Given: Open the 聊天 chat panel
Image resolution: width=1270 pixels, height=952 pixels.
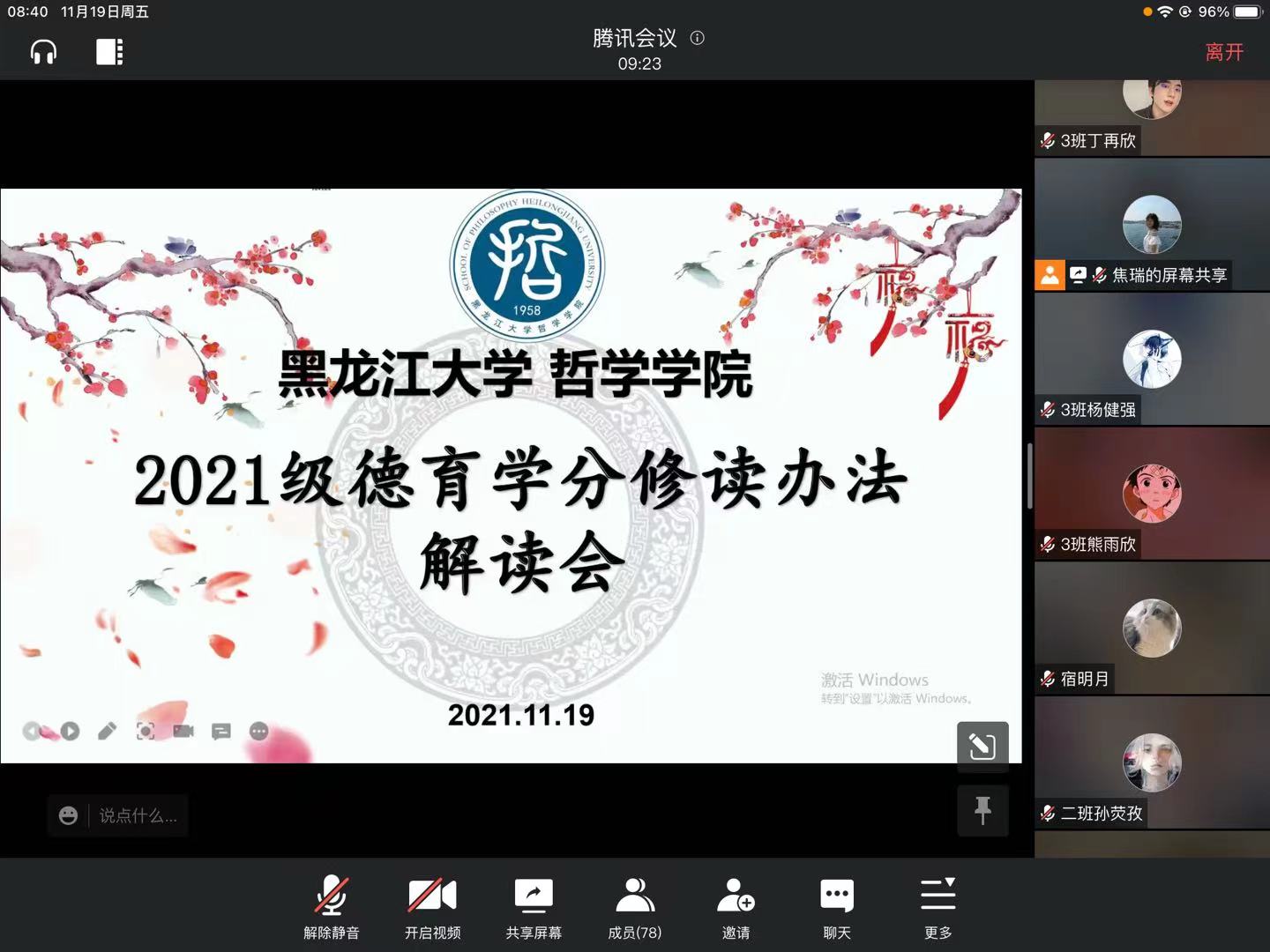Looking at the screenshot, I should tap(837, 907).
